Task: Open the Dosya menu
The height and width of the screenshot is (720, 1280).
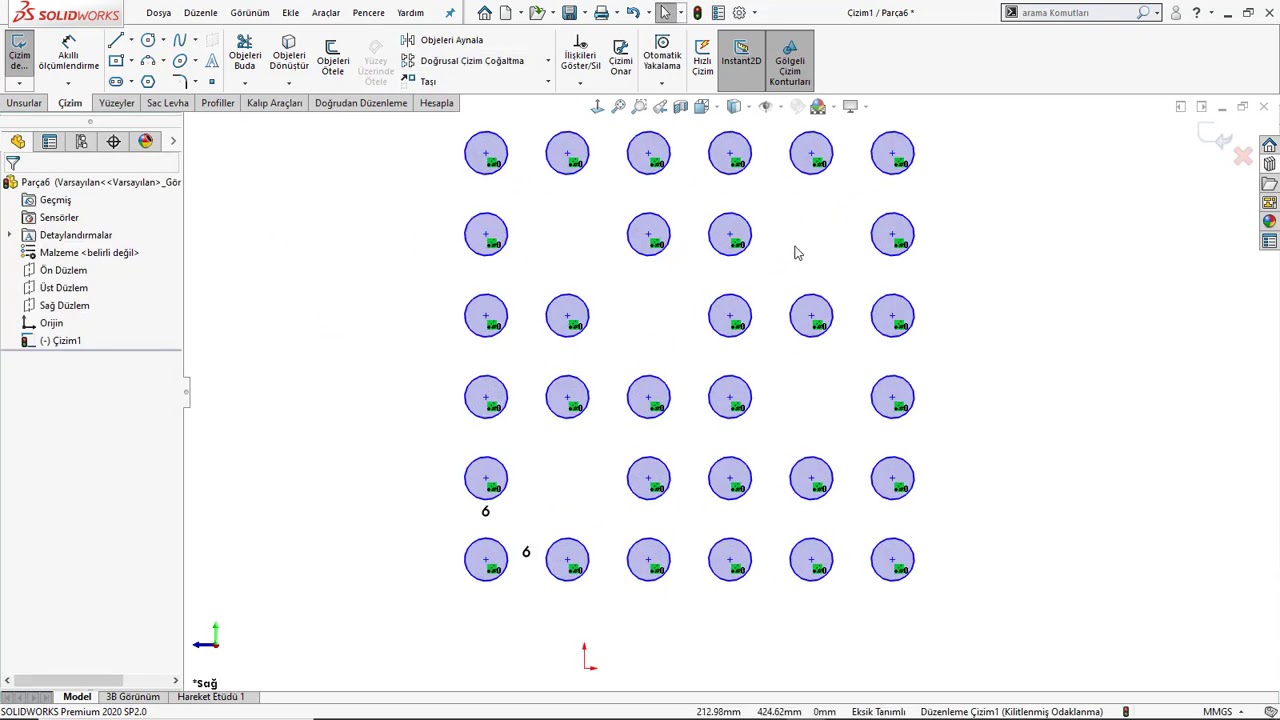Action: point(158,13)
